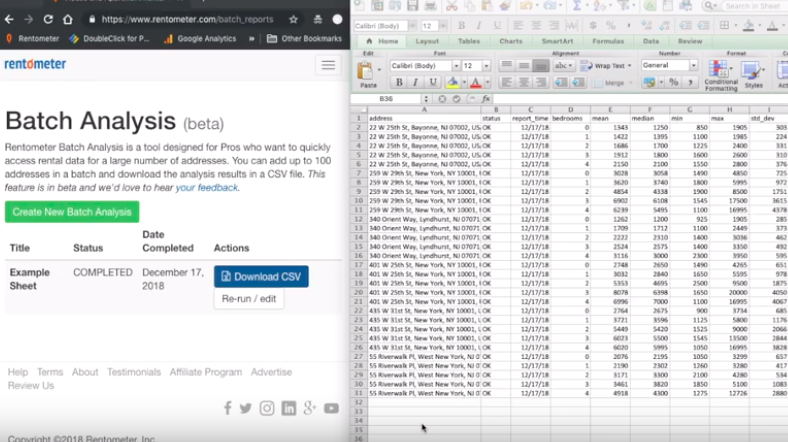Image resolution: width=788 pixels, height=442 pixels.
Task: Toggle Underline formatting in Excel ribbon
Action: [x=431, y=83]
